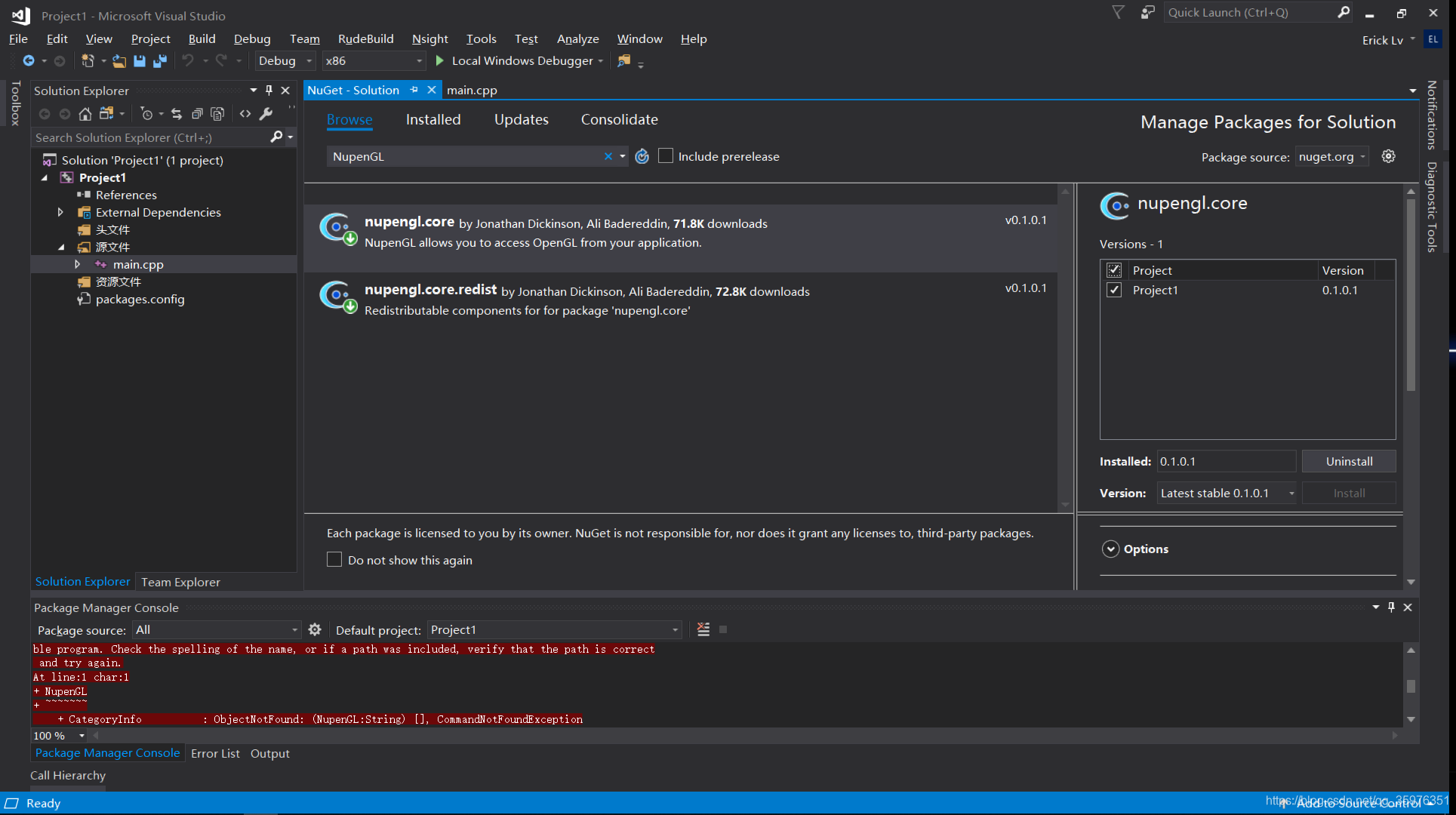Switch to the Consolidate tab
The width and height of the screenshot is (1456, 815).
click(x=619, y=119)
